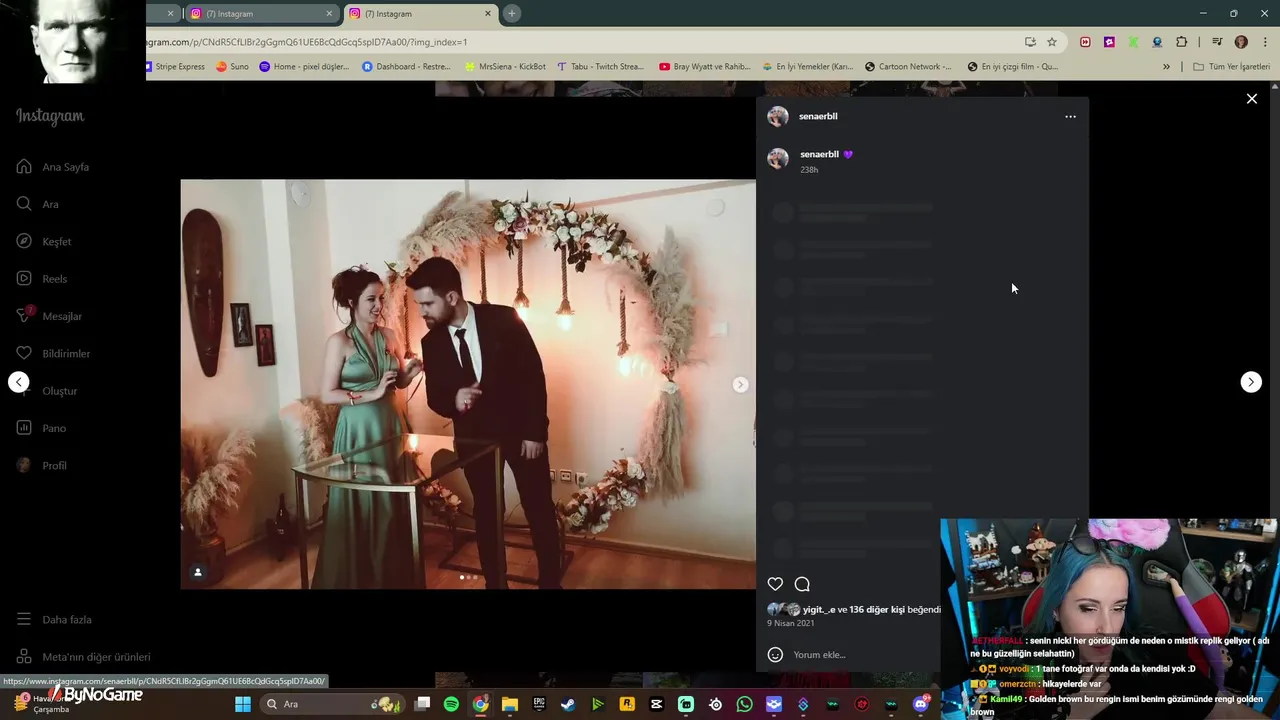Click senaerbll username in caption
Image resolution: width=1280 pixels, height=720 pixels.
[819, 154]
